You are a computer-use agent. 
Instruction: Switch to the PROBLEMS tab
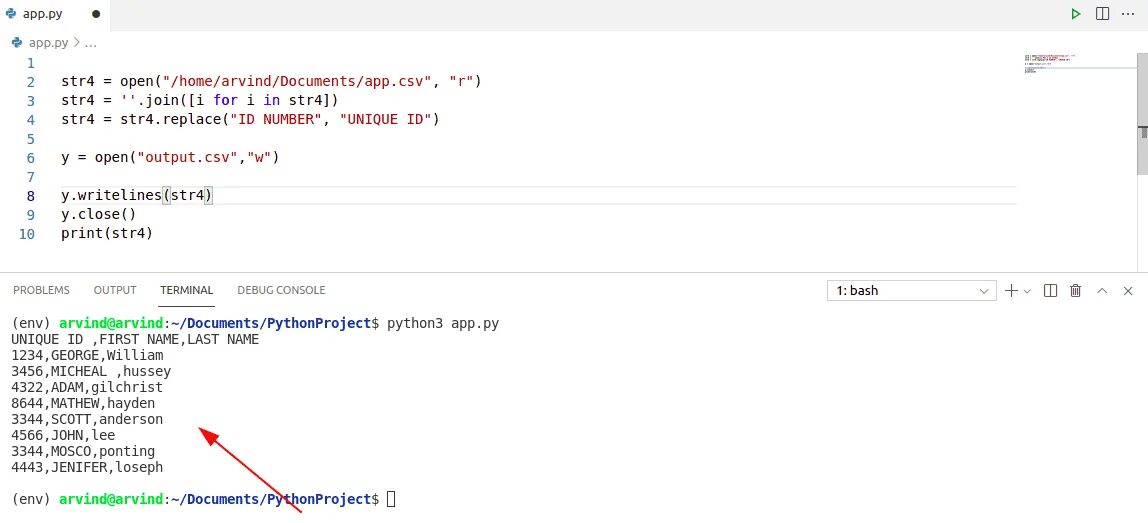[41, 290]
